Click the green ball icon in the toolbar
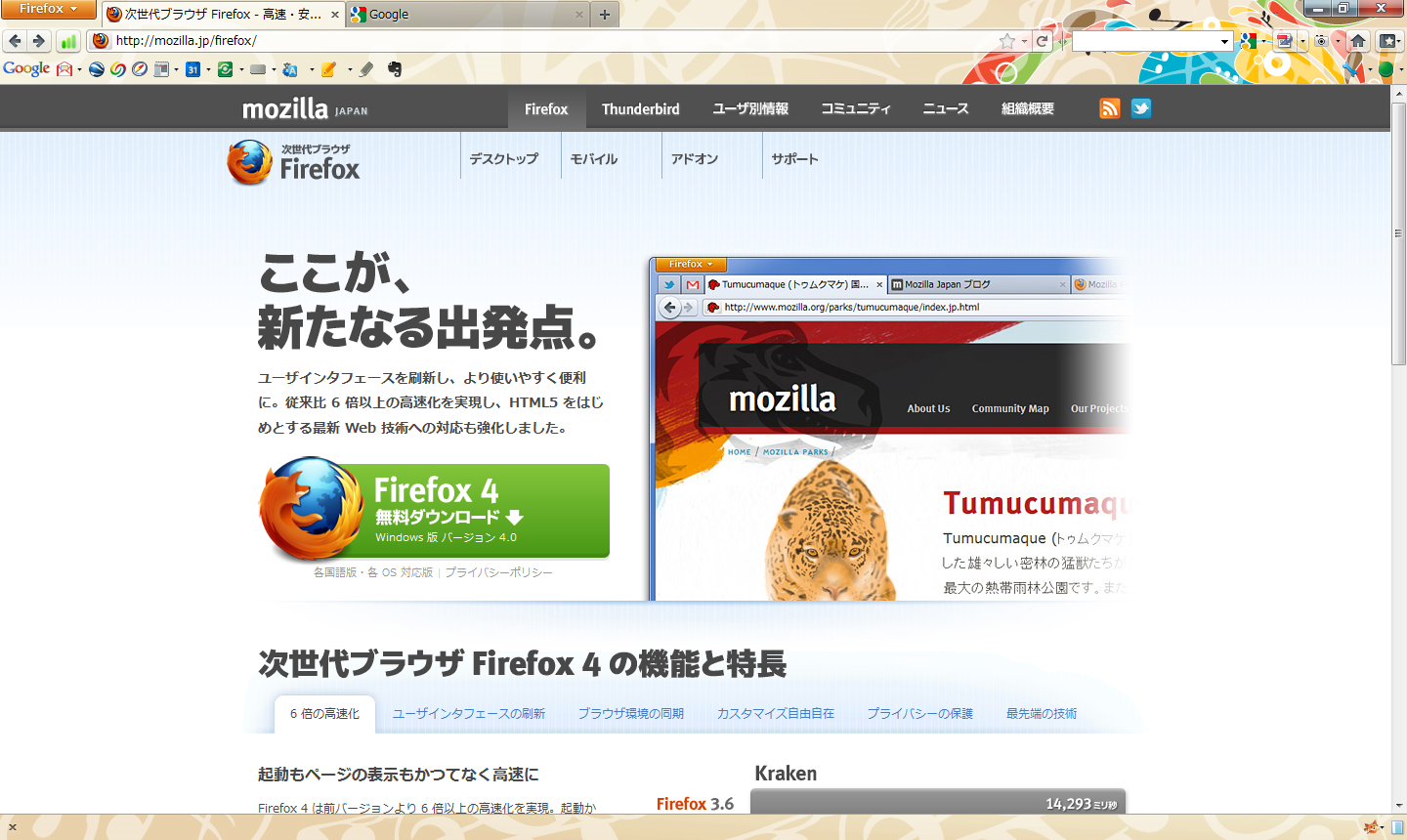This screenshot has height=840, width=1407. (x=1386, y=69)
